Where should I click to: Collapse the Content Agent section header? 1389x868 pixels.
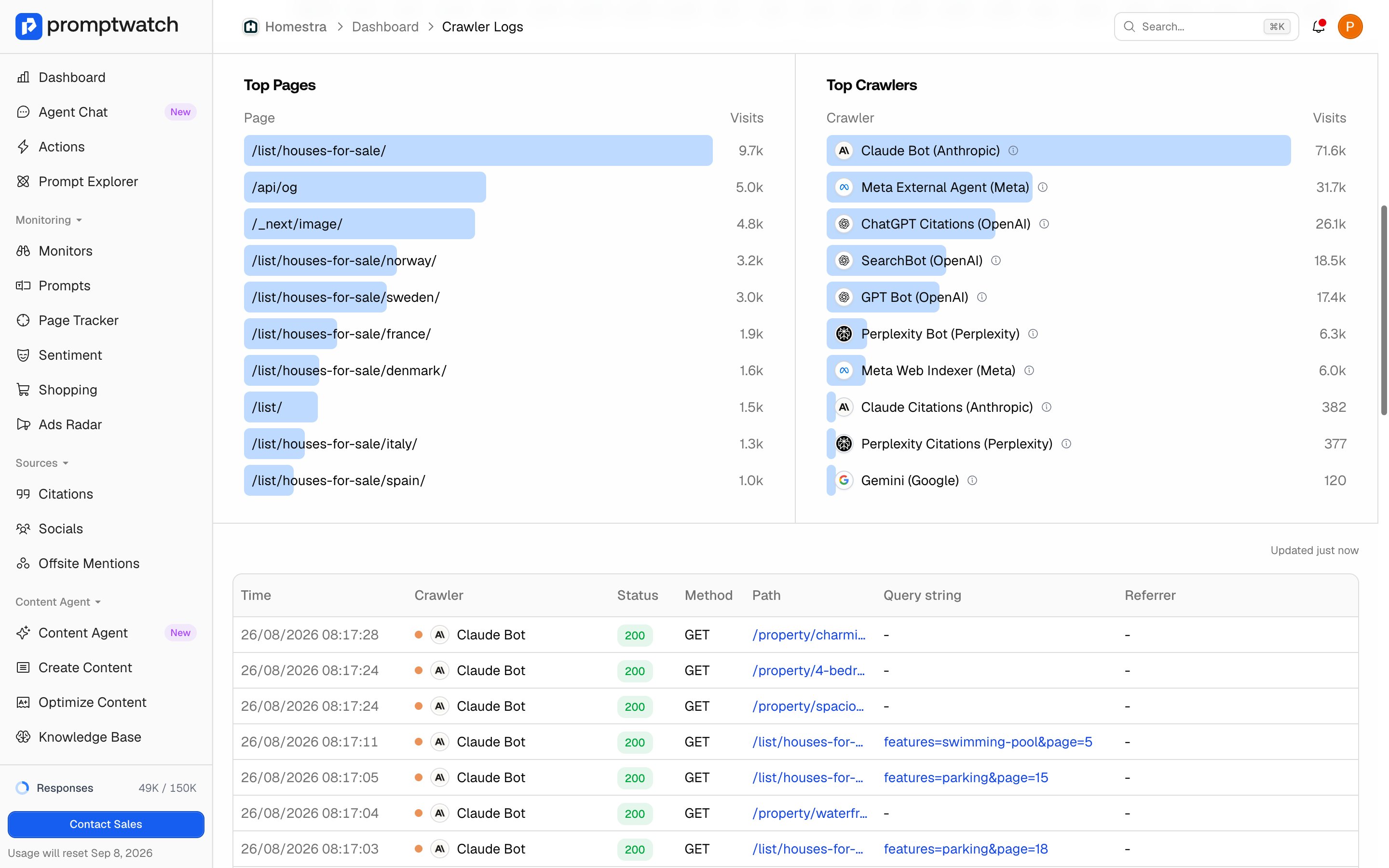click(58, 602)
